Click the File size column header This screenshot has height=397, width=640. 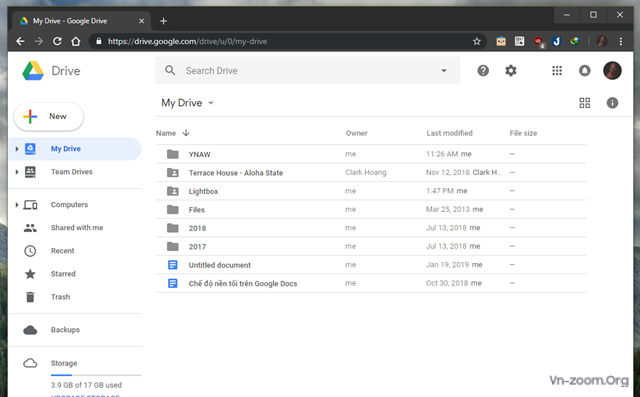pyautogui.click(x=523, y=133)
